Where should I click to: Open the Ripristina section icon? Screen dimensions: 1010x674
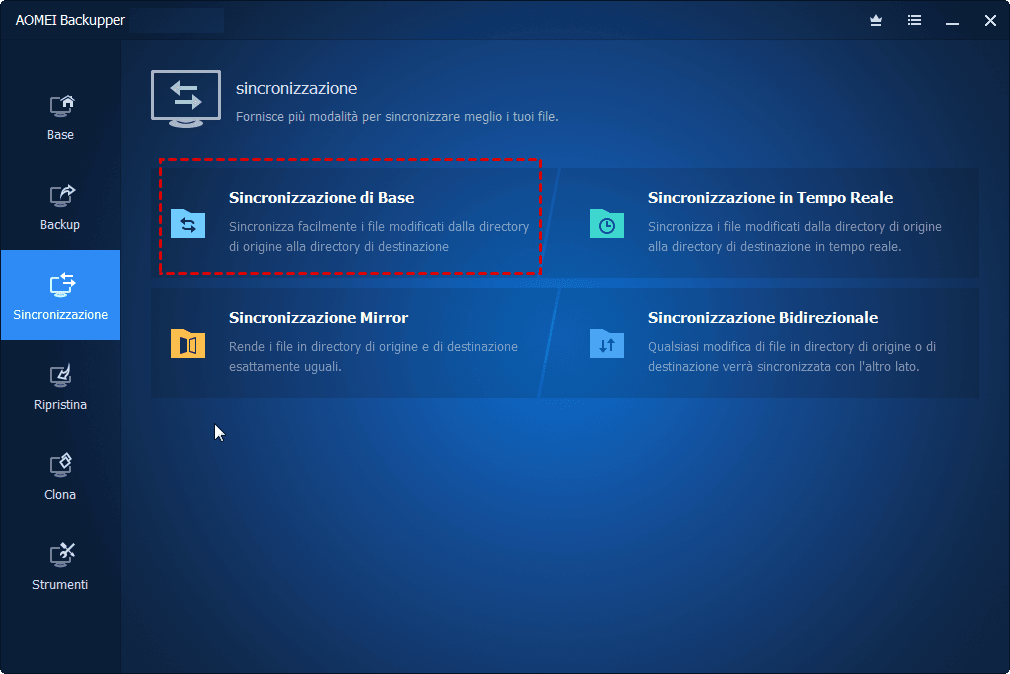(61, 376)
